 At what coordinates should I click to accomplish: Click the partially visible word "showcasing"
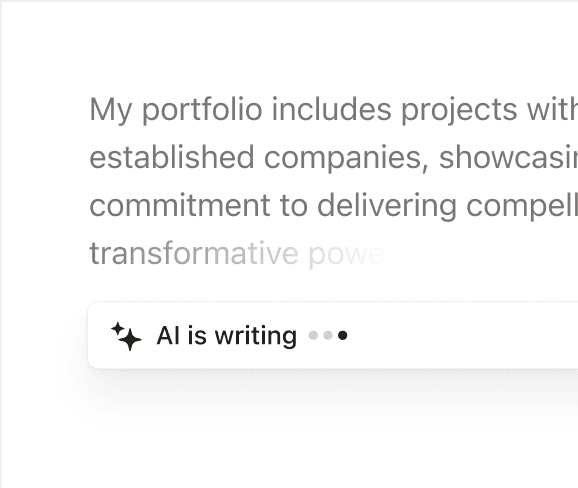pos(508,157)
